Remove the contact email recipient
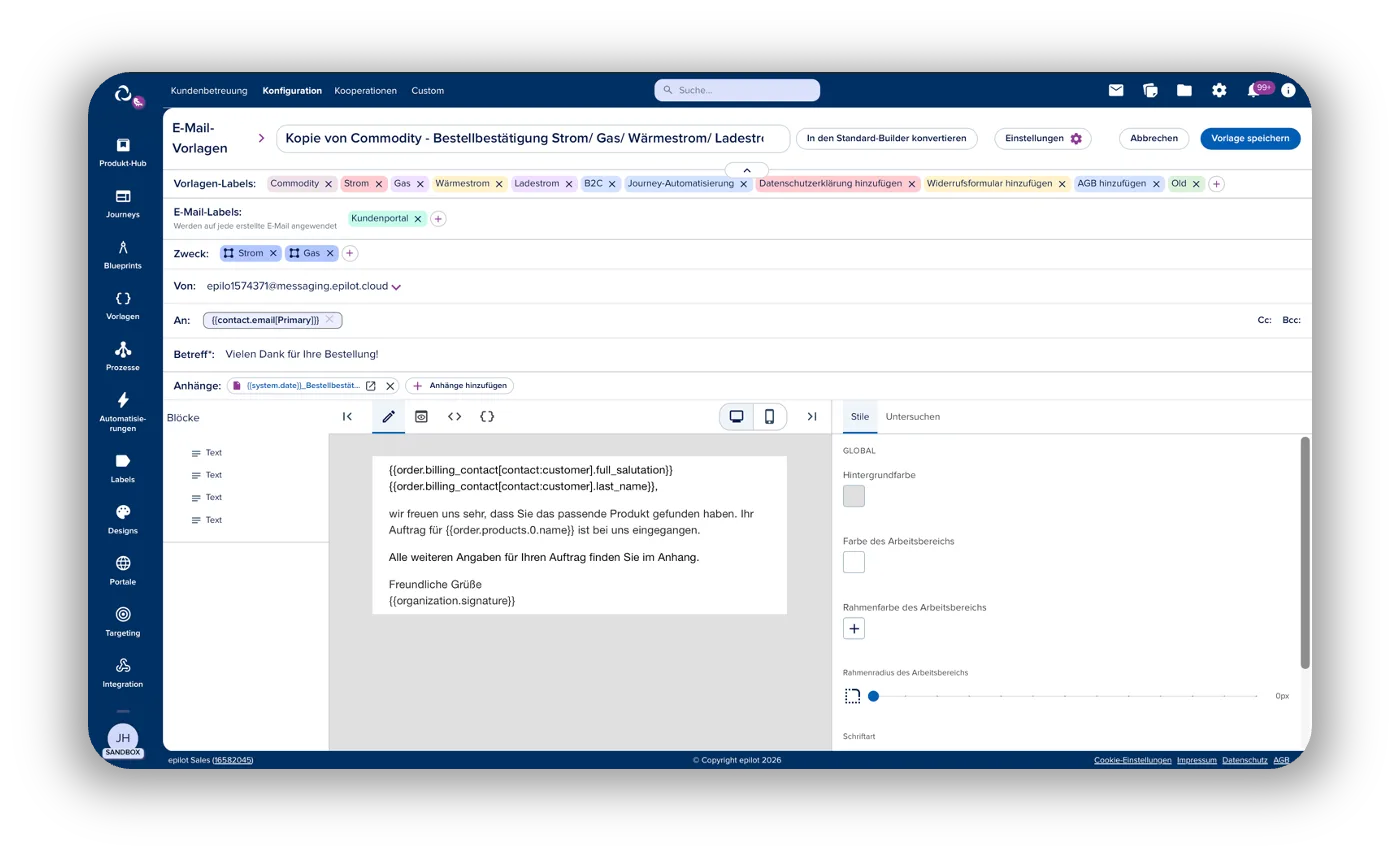This screenshot has height=856, width=1400. tap(329, 320)
